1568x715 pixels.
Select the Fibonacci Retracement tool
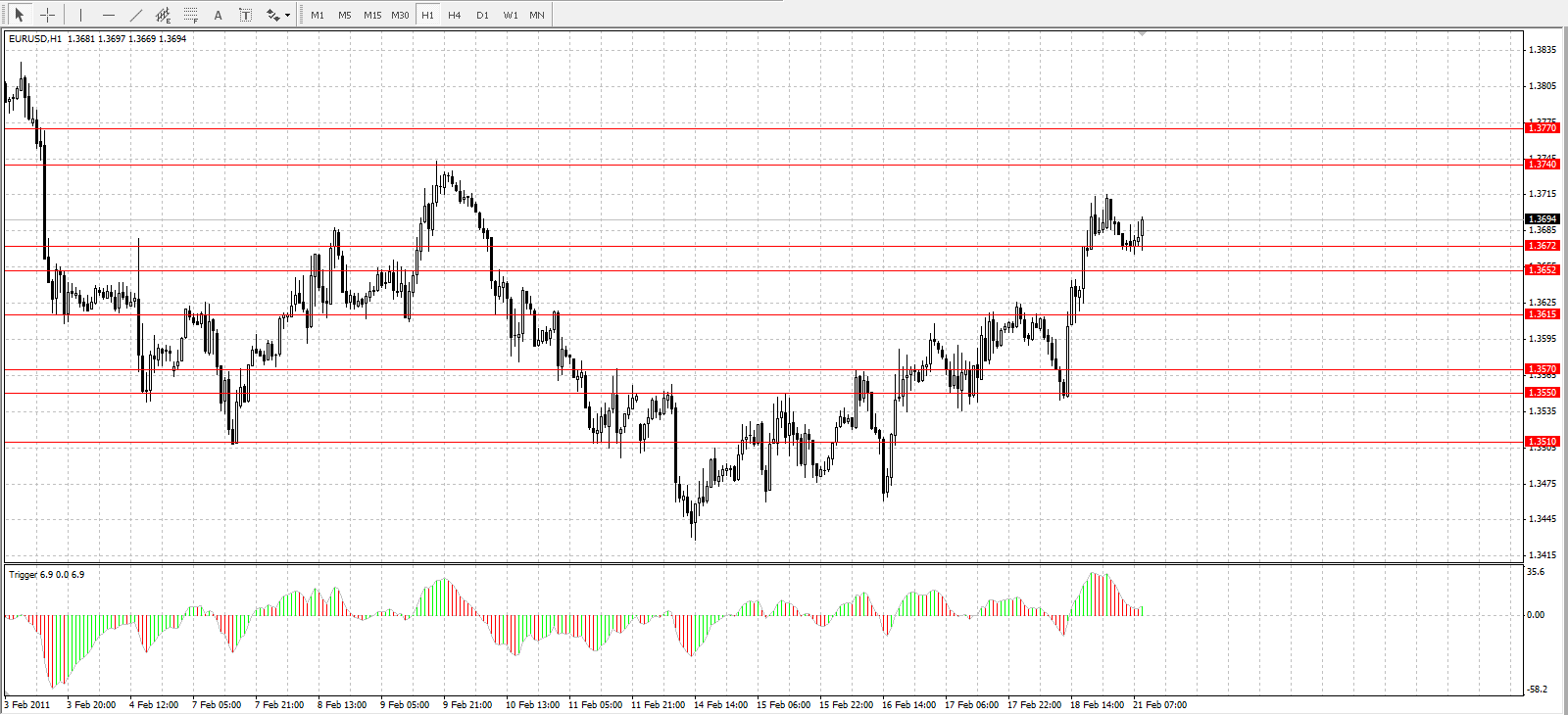point(190,15)
